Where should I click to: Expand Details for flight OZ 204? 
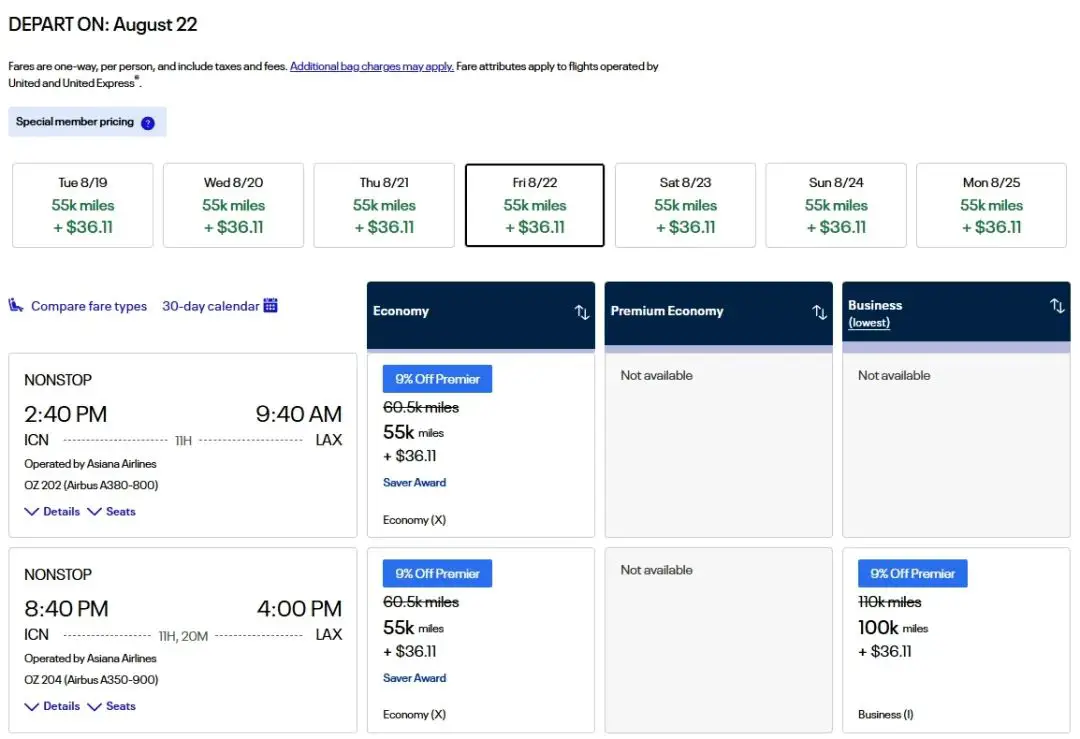[53, 706]
